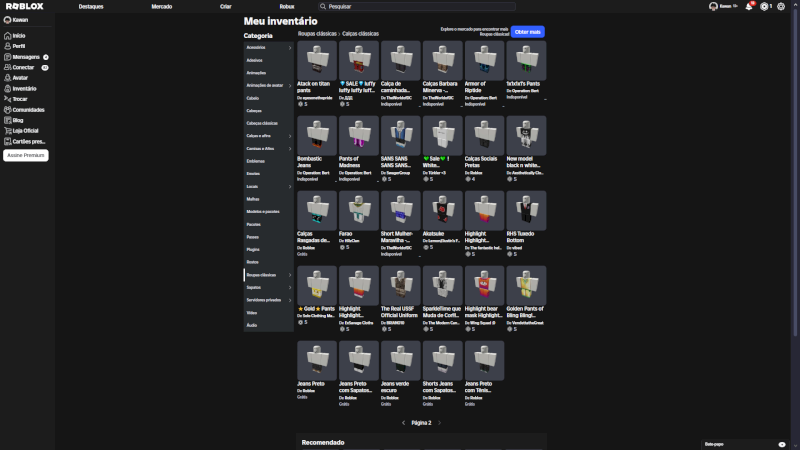The height and width of the screenshot is (450, 800).
Task: Focus the Pesquisar search field
Action: pos(417,7)
